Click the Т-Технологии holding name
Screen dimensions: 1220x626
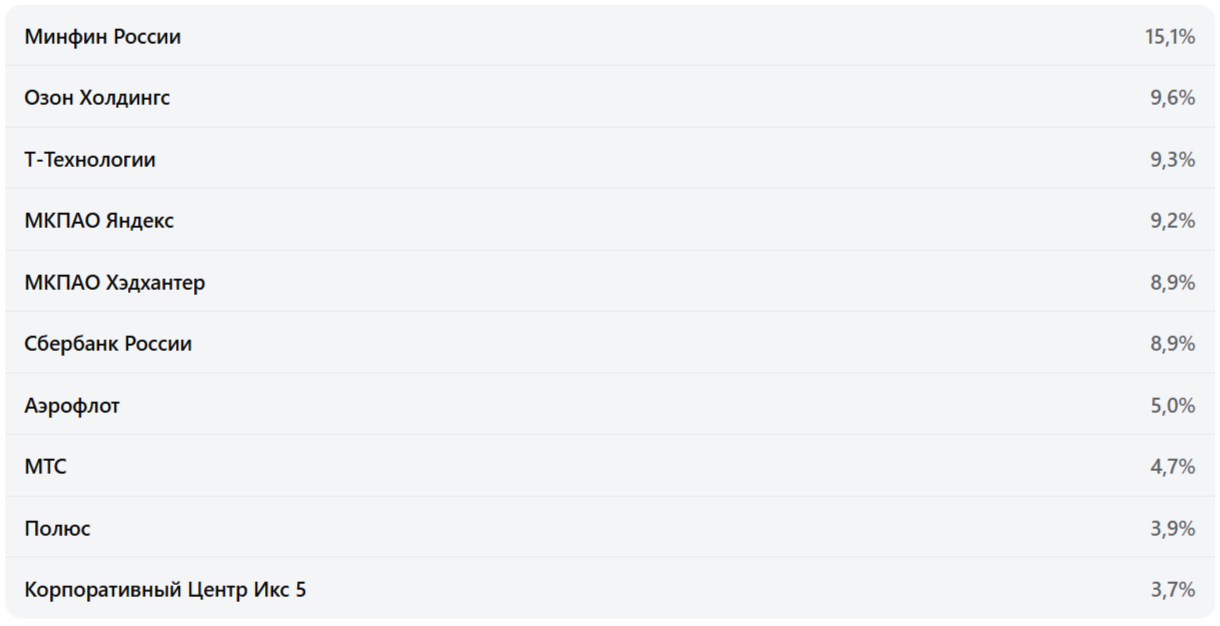[90, 160]
